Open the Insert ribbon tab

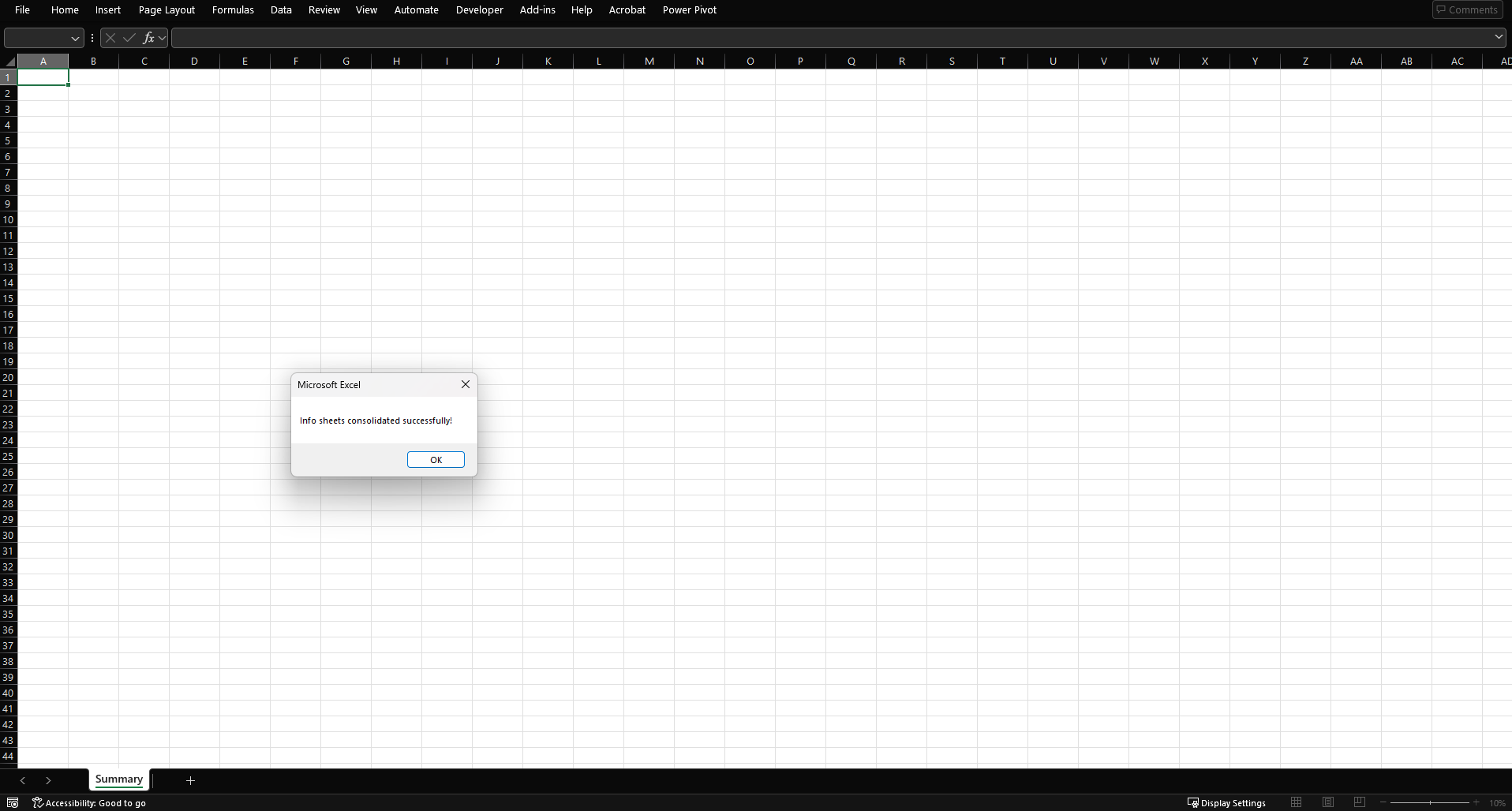pos(108,9)
